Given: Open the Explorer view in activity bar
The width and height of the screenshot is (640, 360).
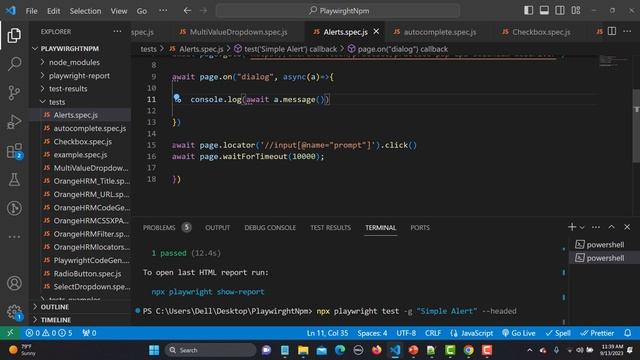Looking at the screenshot, I should pos(14,36).
